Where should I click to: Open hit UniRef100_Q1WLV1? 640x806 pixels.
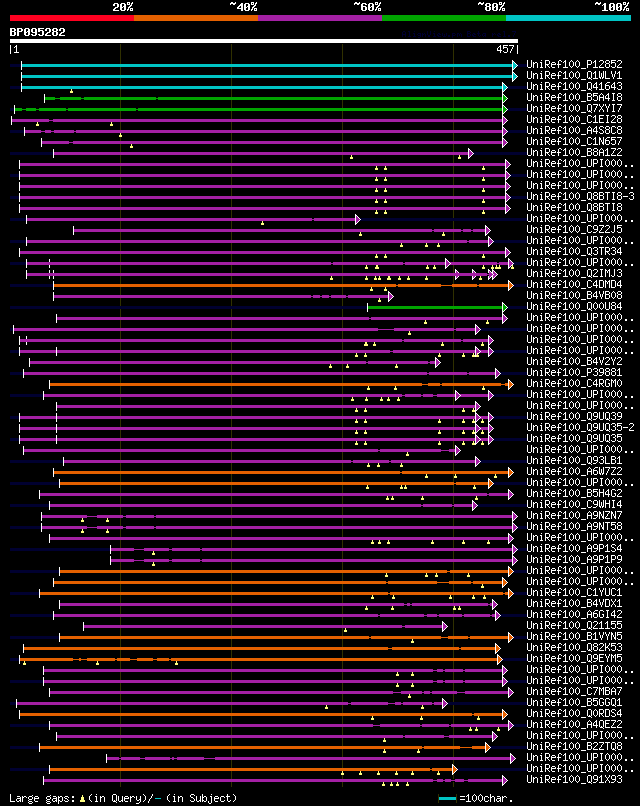coord(574,76)
